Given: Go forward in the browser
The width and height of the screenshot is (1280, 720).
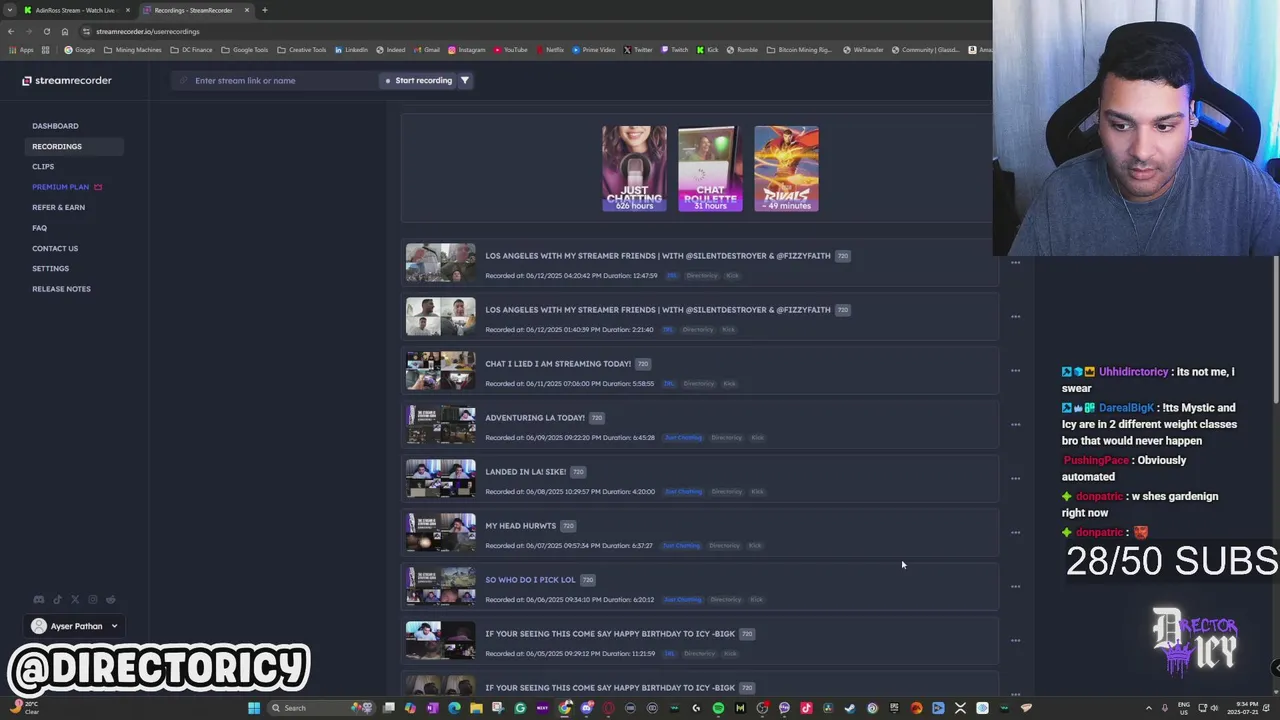Looking at the screenshot, I should pos(28,31).
